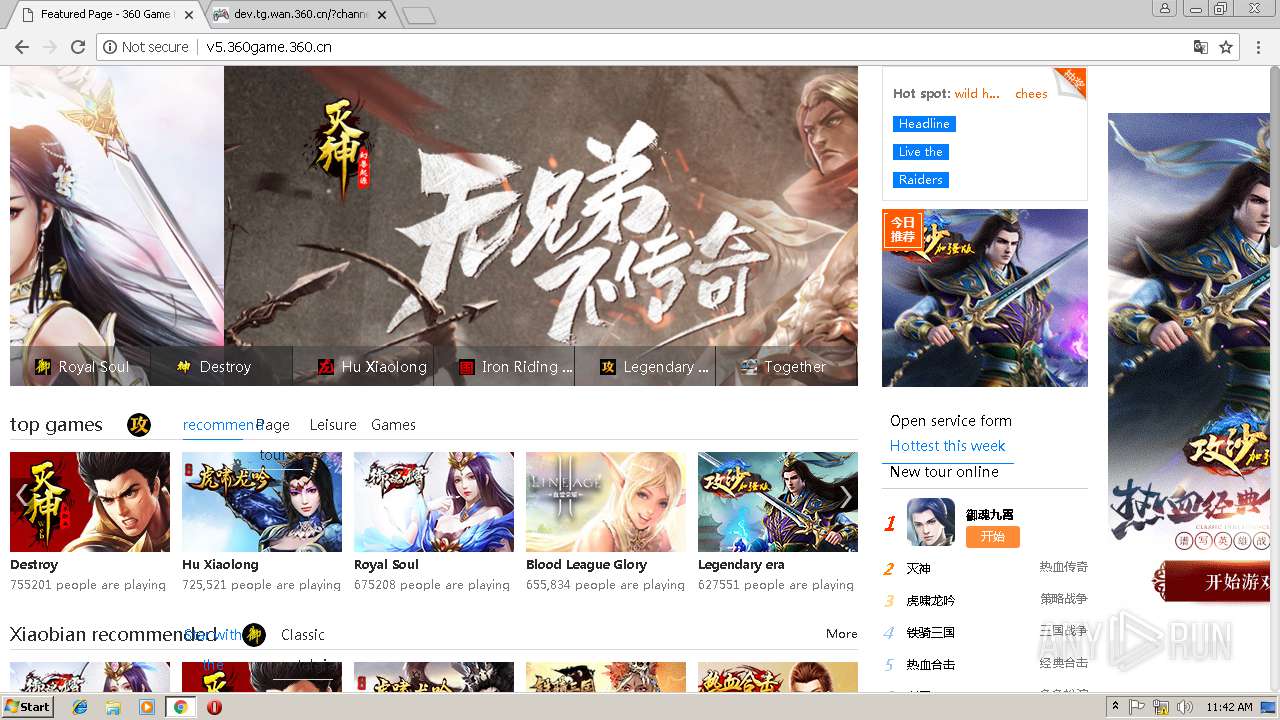Viewport: 1280px width, 720px height.
Task: Select the Iron Riding banner item
Action: (x=516, y=367)
